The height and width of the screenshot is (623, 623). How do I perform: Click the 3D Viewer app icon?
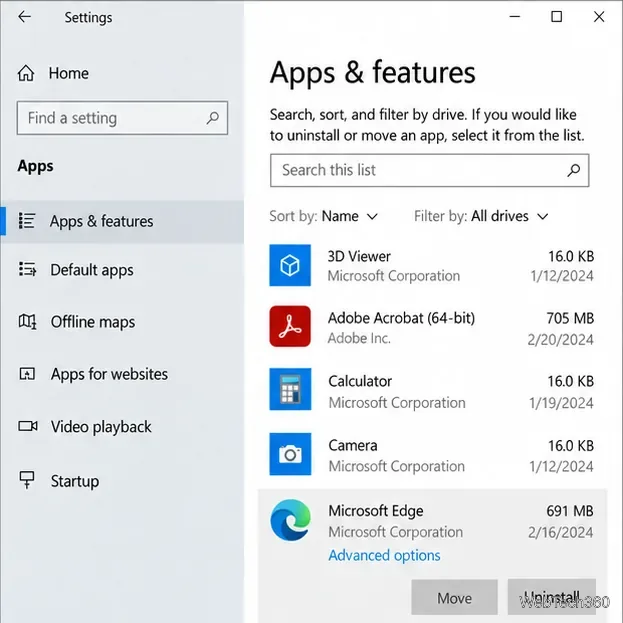point(290,265)
